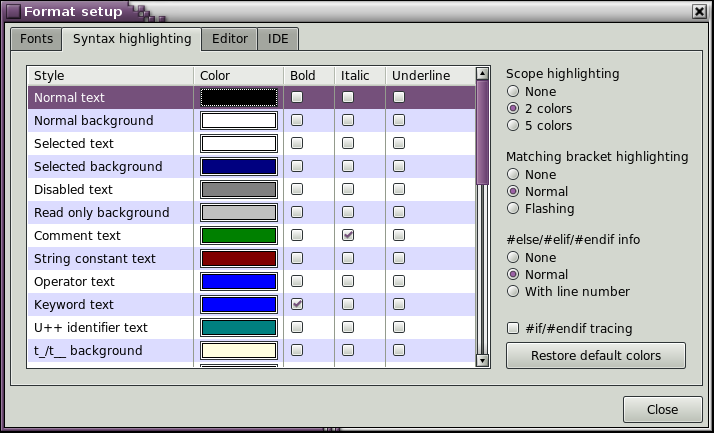Switch to the Fonts tab

pyautogui.click(x=36, y=39)
